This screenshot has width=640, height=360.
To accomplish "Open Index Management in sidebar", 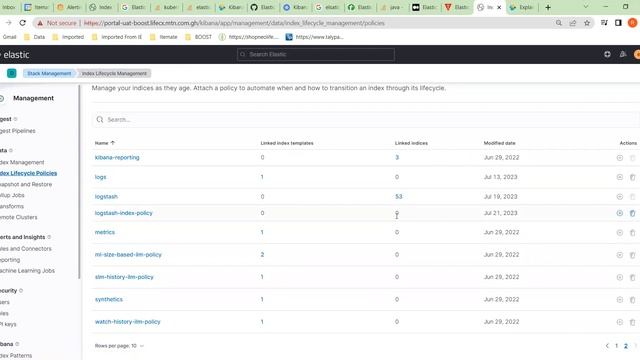I will pyautogui.click(x=22, y=162).
